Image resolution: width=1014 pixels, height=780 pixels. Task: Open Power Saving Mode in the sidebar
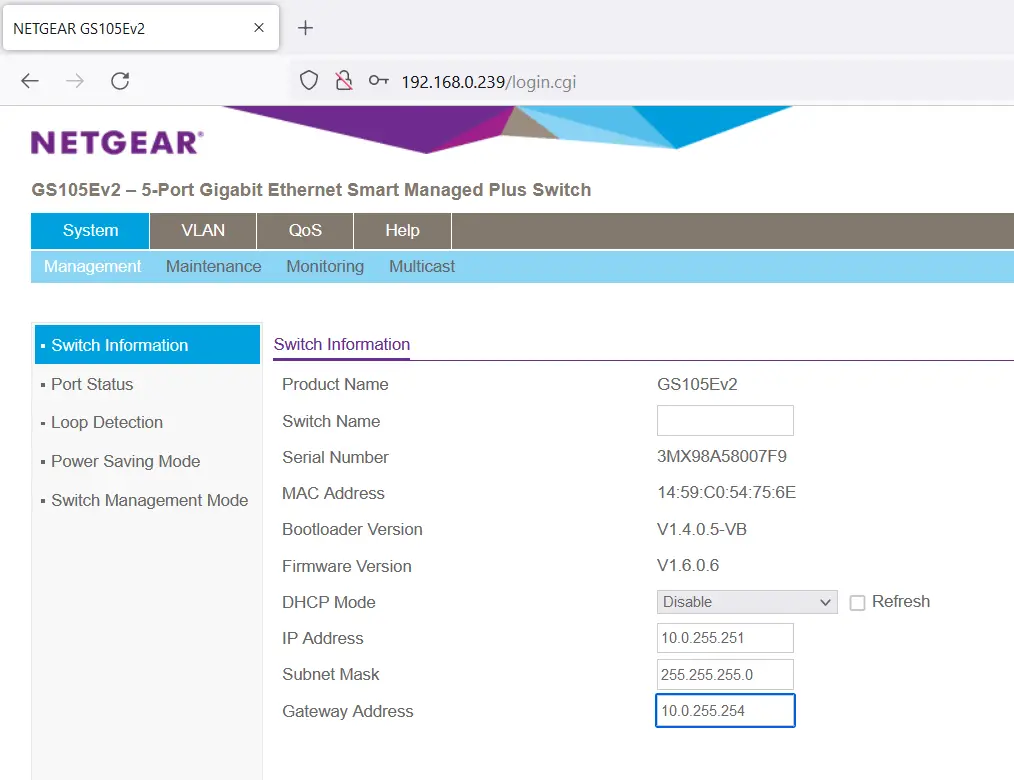[125, 461]
